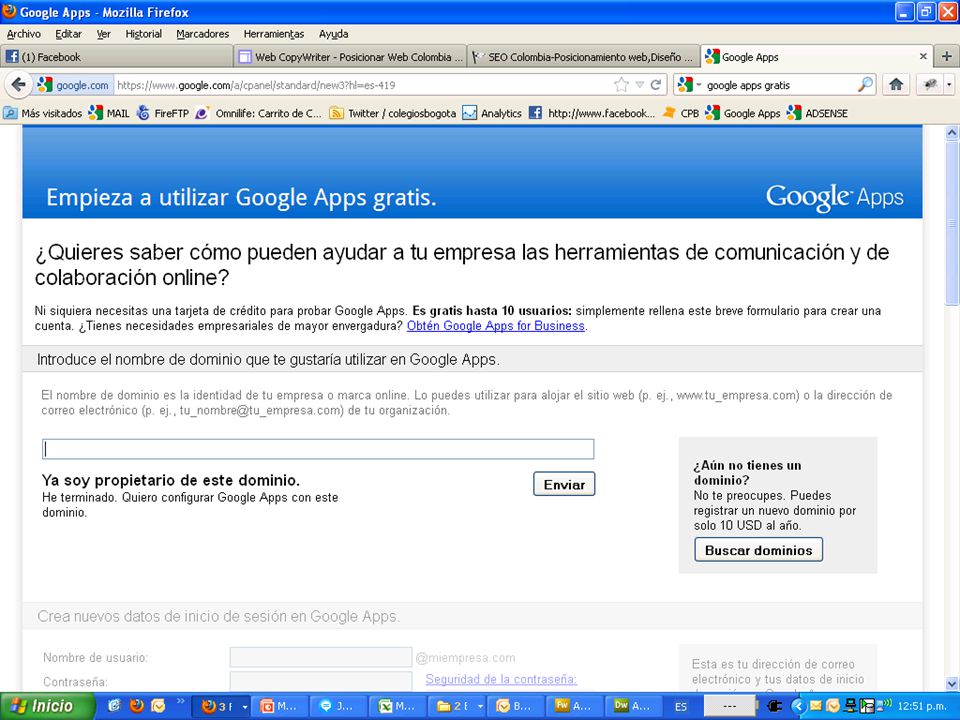The height and width of the screenshot is (720, 960).
Task: Go to the Firefox home page icon
Action: (896, 84)
